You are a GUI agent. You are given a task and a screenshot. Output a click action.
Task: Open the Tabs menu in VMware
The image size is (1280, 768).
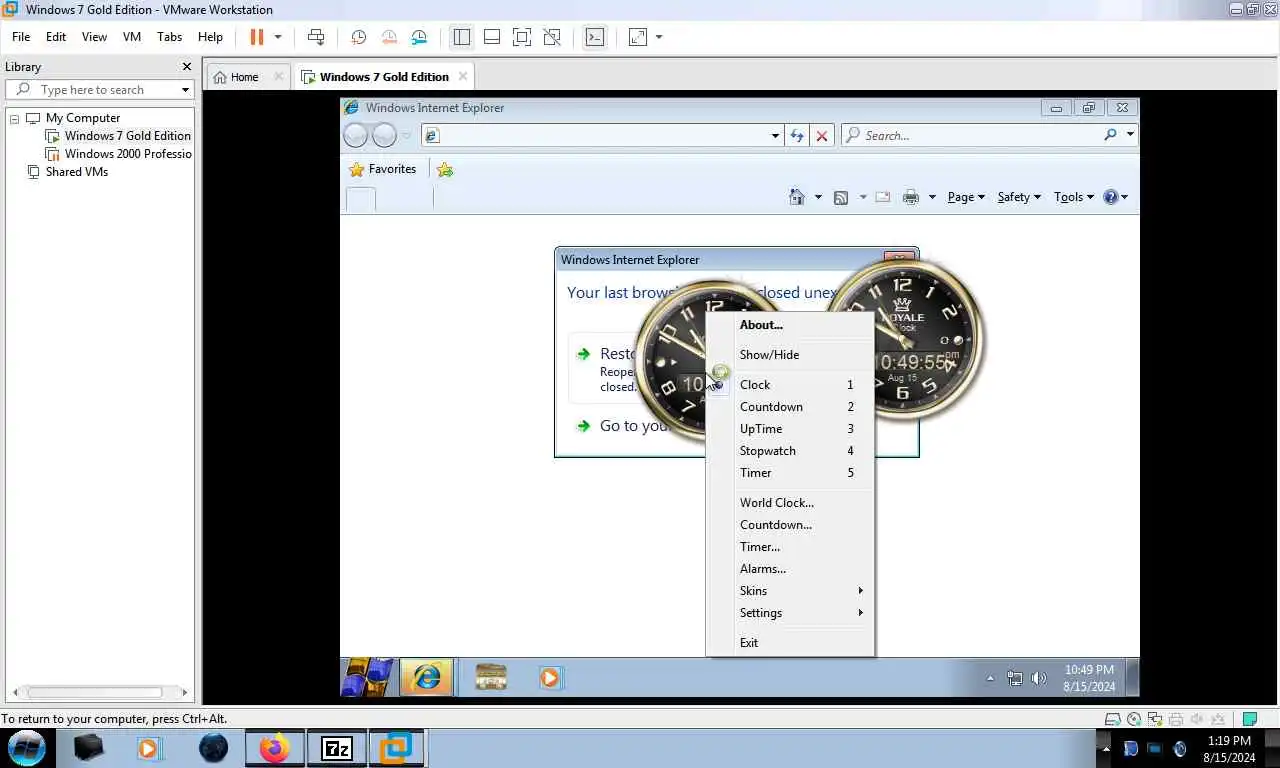tap(169, 37)
